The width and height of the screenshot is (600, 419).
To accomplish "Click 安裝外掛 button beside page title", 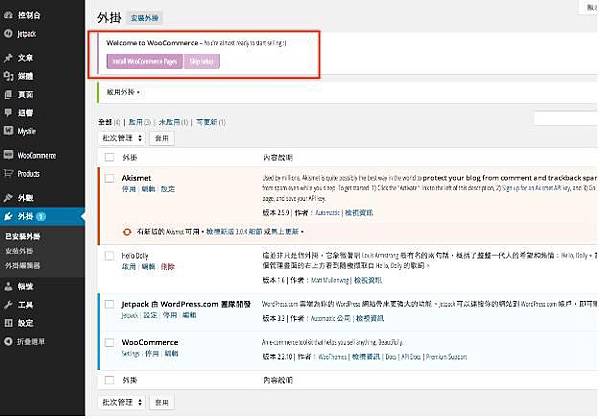I will point(145,18).
